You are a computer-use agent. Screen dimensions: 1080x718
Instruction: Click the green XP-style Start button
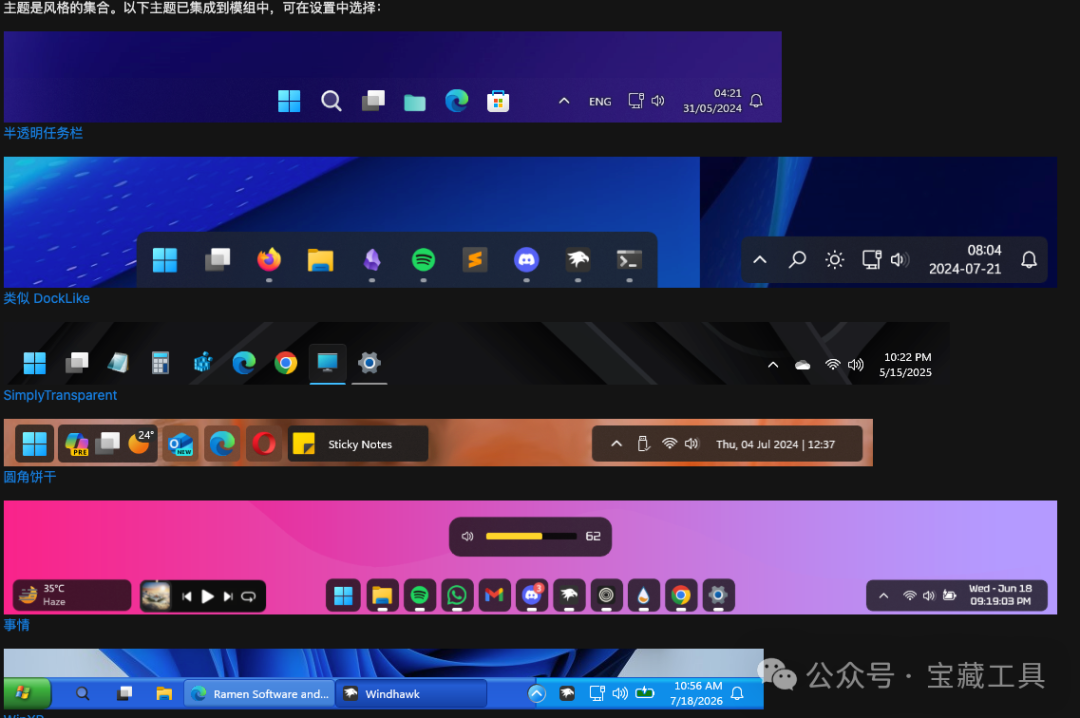tap(26, 693)
